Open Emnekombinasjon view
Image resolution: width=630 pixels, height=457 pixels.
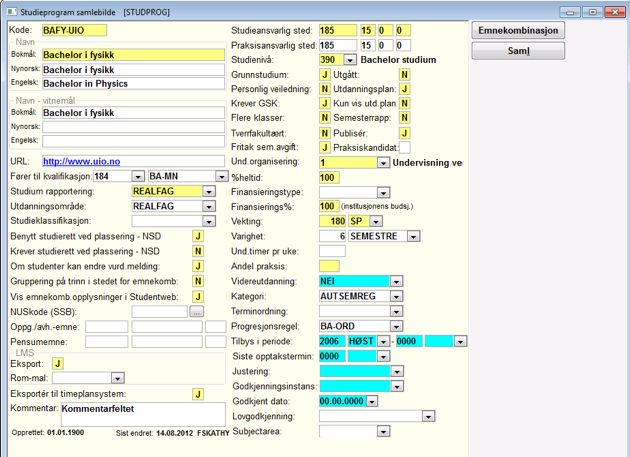click(518, 31)
